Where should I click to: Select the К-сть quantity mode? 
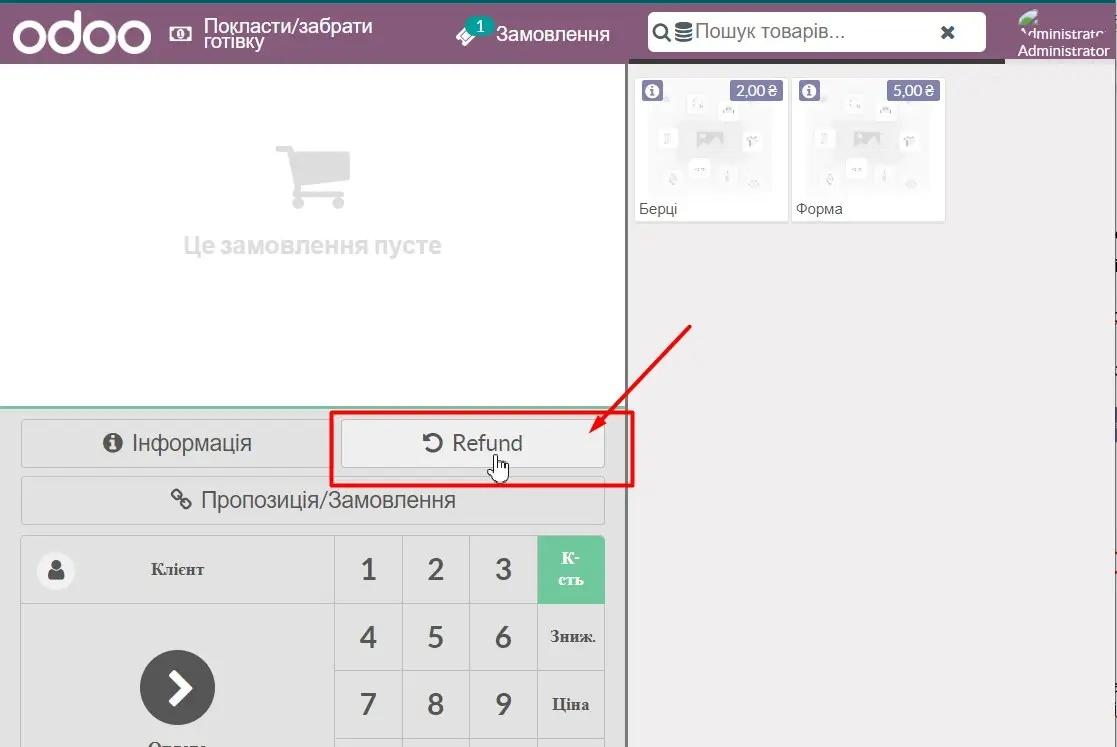pyautogui.click(x=570, y=569)
